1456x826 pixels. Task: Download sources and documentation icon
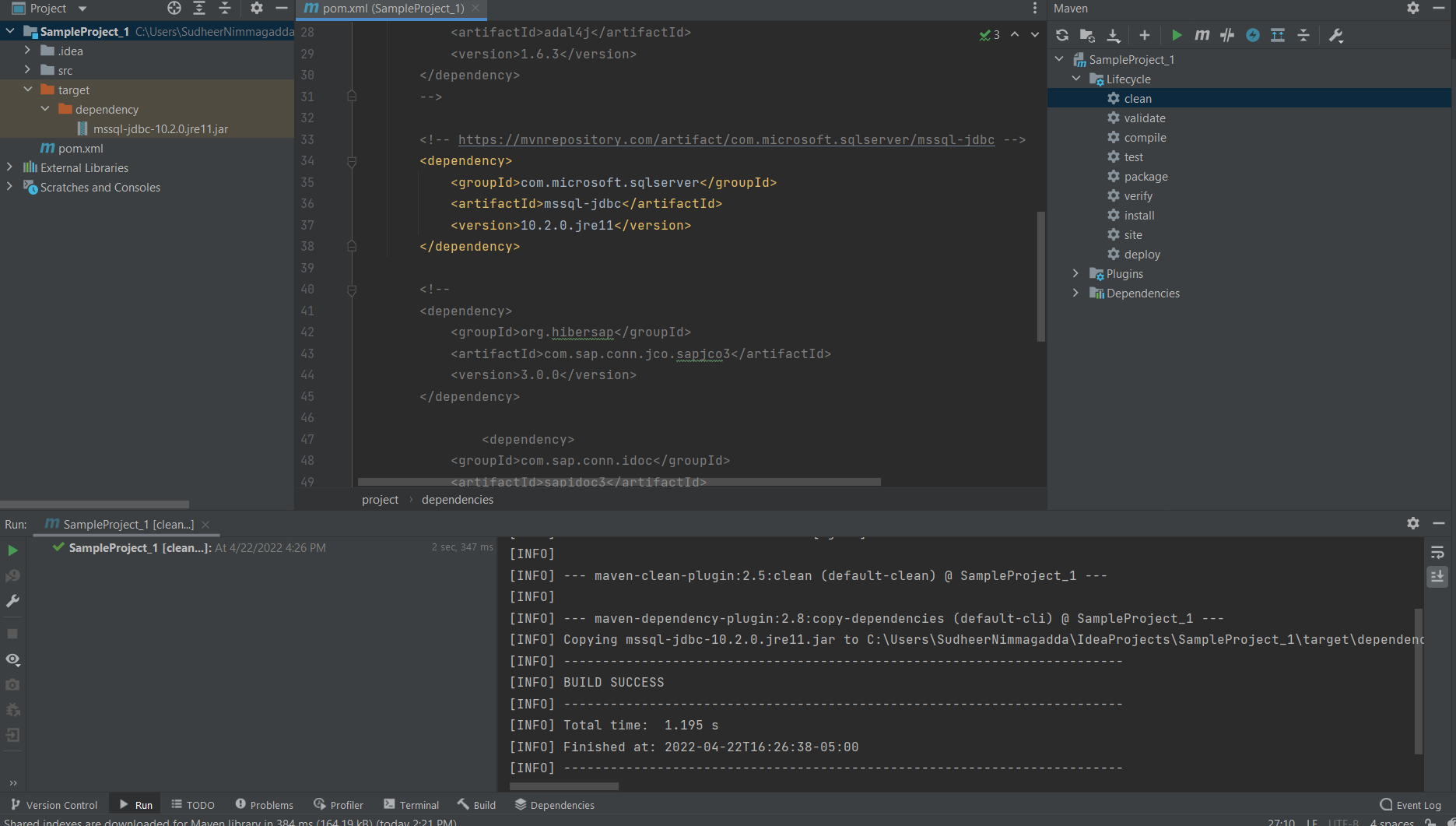point(1114,35)
